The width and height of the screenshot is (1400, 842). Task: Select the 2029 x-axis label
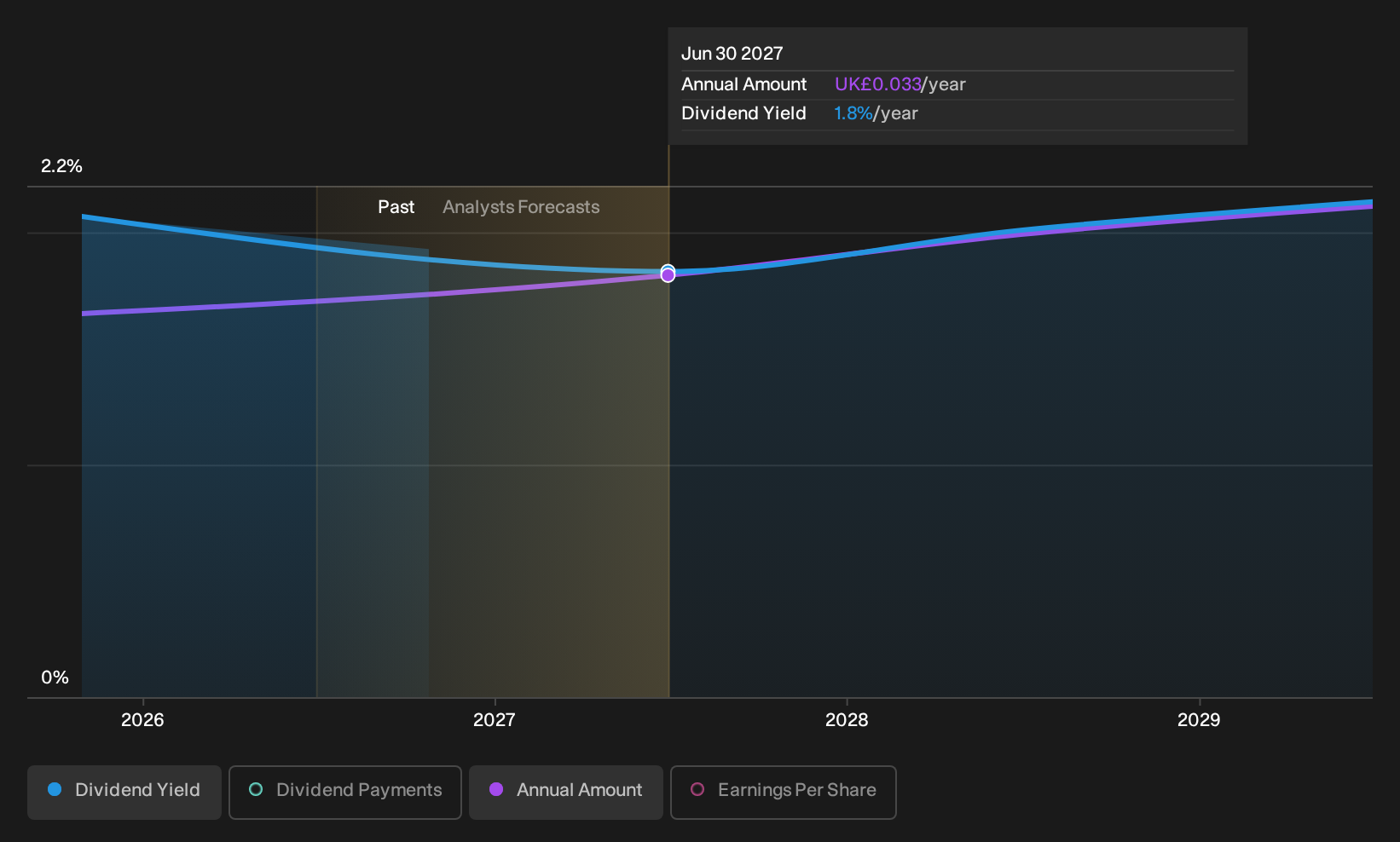(1199, 720)
